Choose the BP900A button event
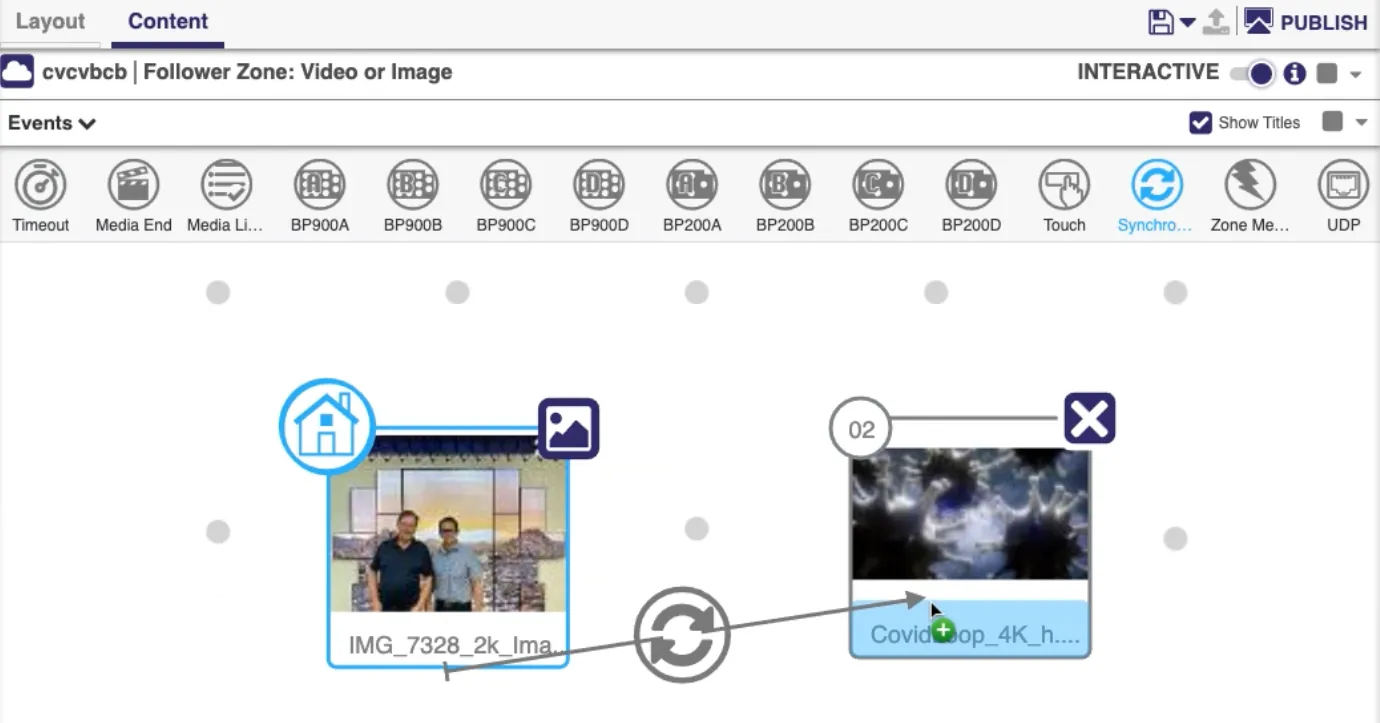The width and height of the screenshot is (1380, 723). point(320,185)
